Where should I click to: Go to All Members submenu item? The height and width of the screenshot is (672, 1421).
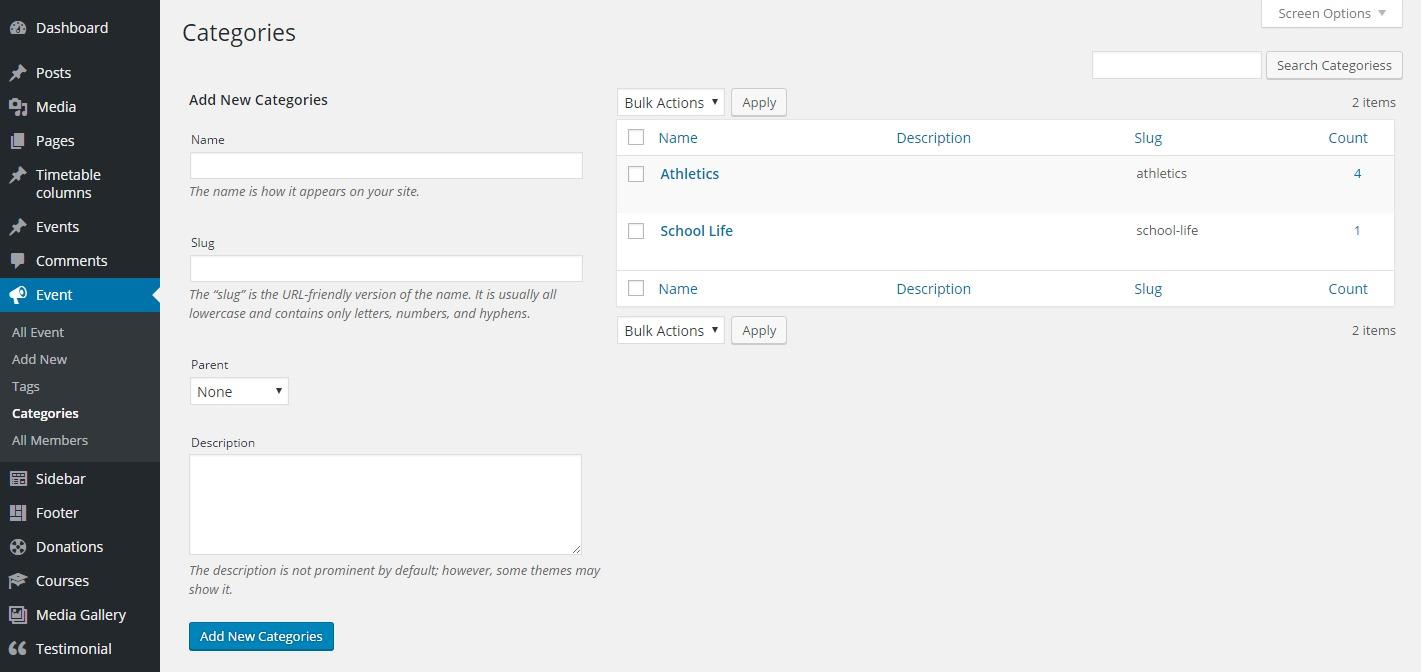click(50, 440)
